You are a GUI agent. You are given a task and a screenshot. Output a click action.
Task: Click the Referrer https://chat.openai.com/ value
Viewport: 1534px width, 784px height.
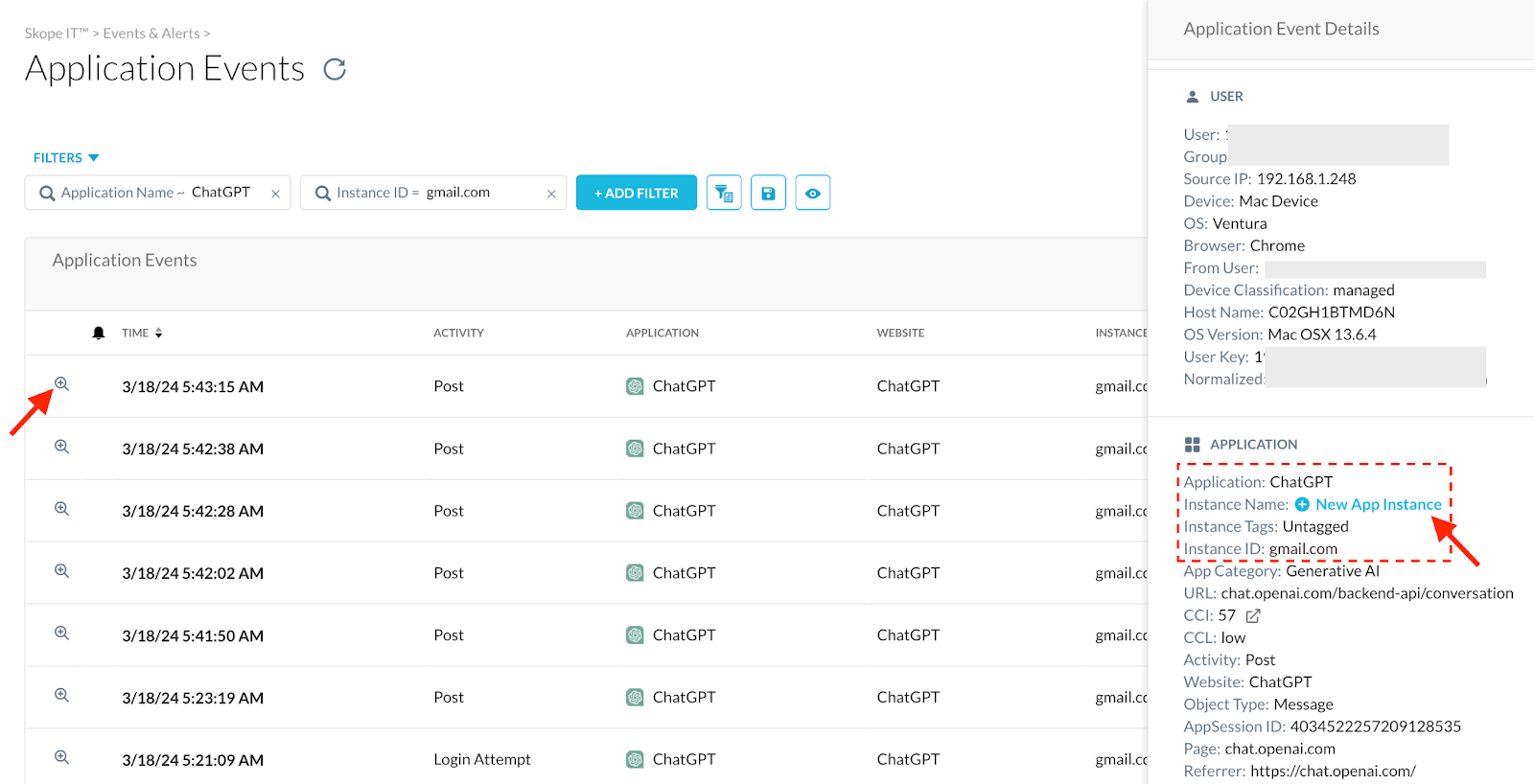pyautogui.click(x=1333, y=771)
